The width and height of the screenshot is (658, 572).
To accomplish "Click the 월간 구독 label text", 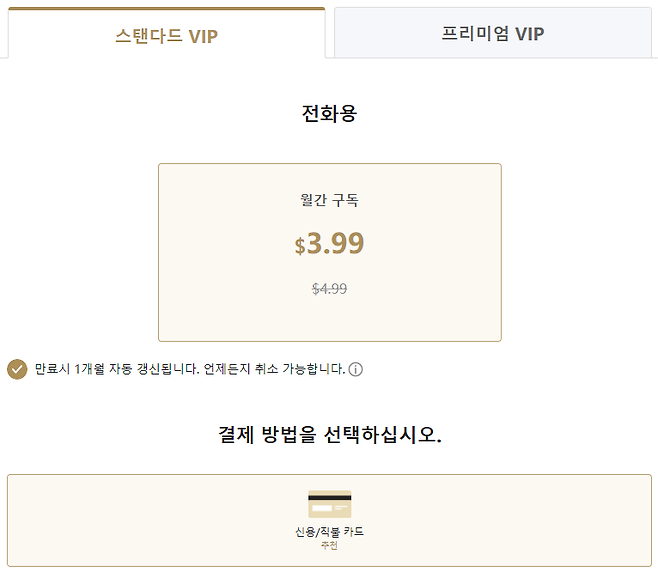I will click(329, 200).
